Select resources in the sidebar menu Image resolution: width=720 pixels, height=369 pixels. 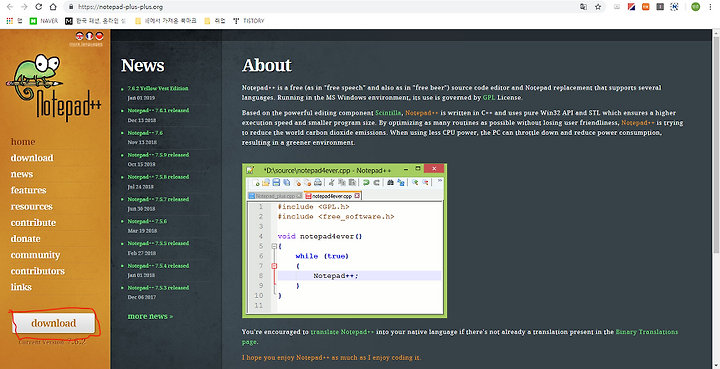tap(32, 207)
